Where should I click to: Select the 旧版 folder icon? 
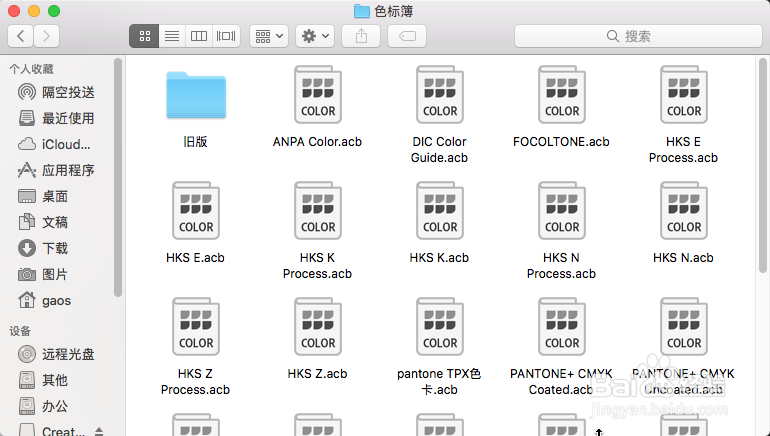(x=196, y=95)
